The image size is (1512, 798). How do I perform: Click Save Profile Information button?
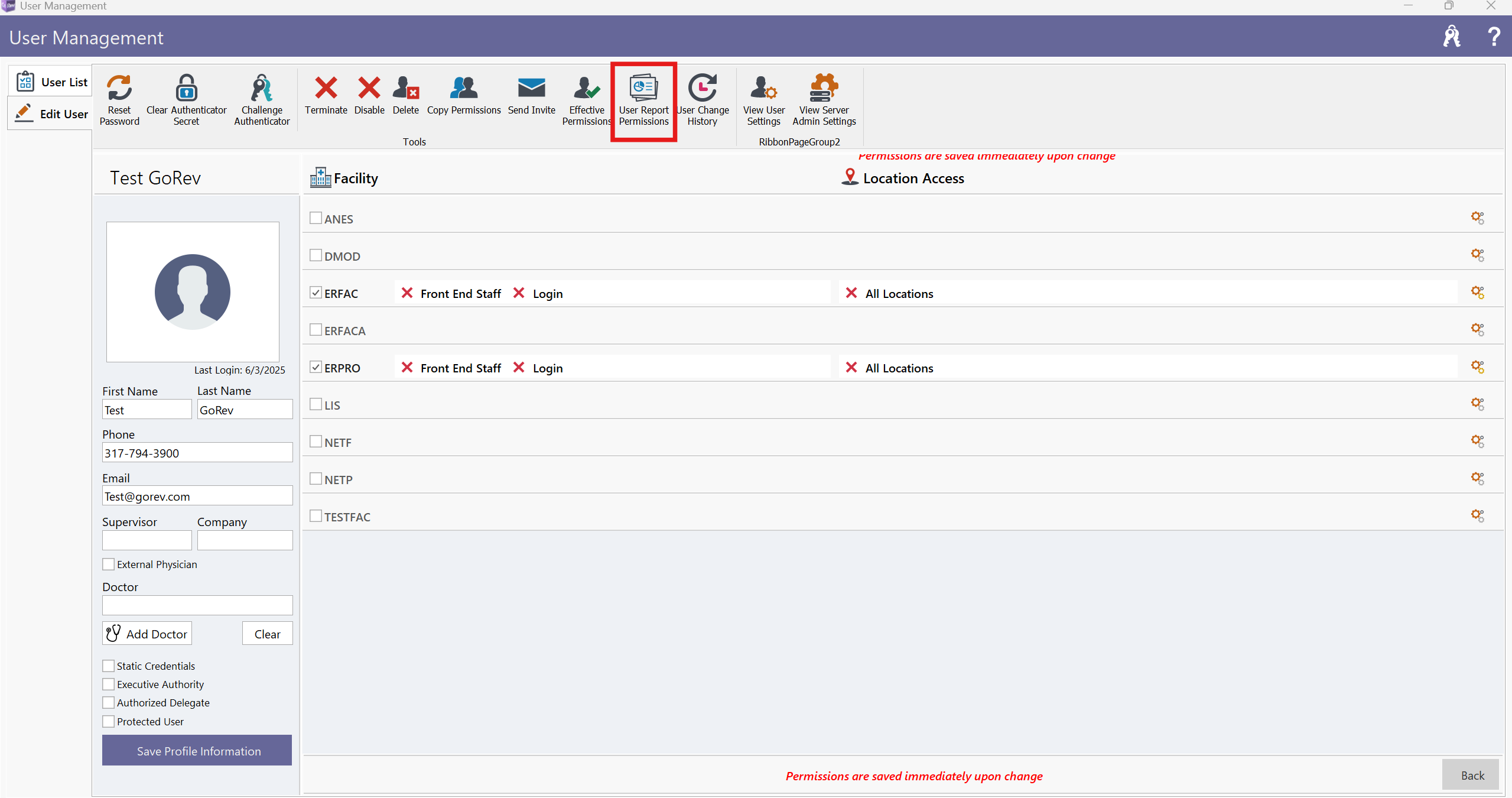pyautogui.click(x=197, y=751)
